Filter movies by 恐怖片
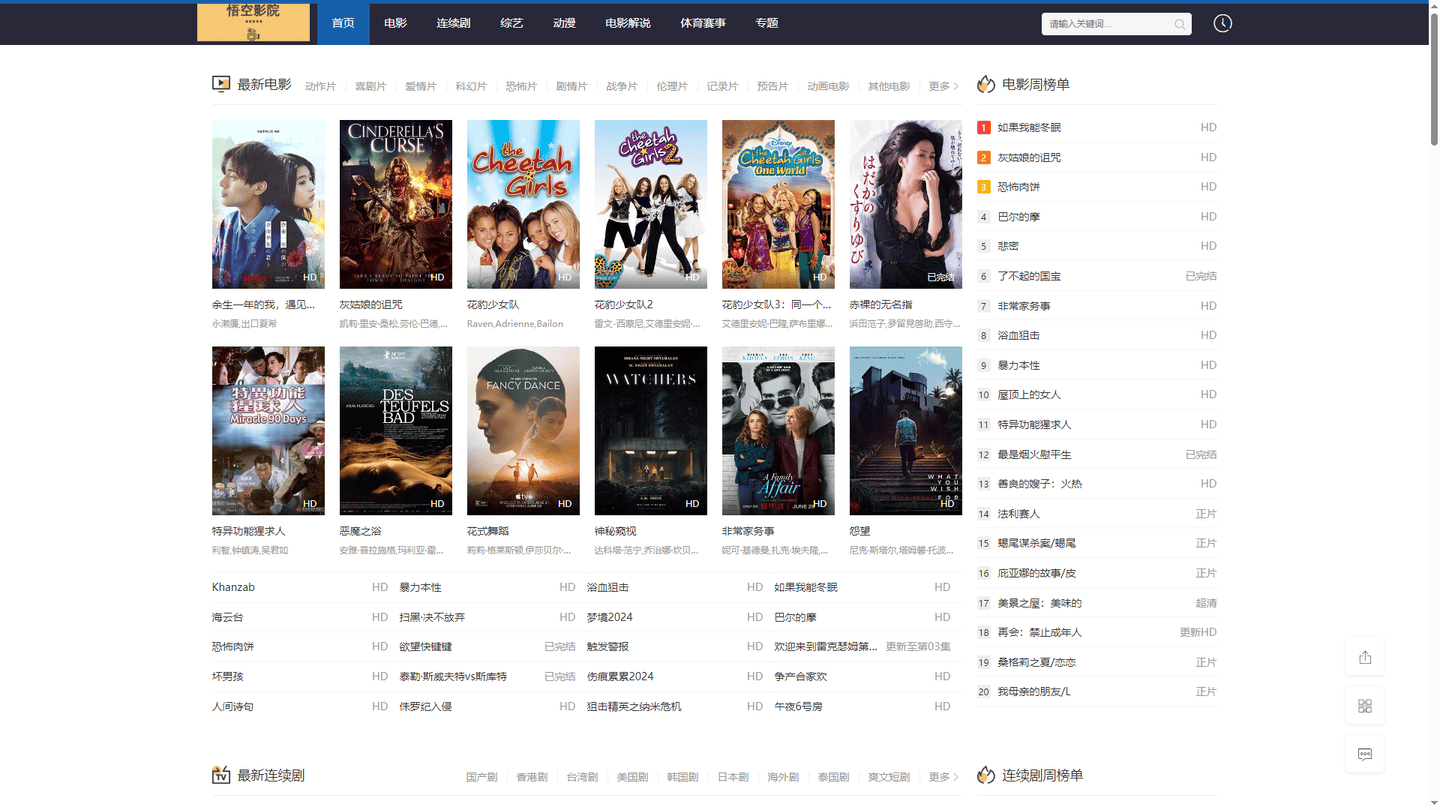 (521, 86)
